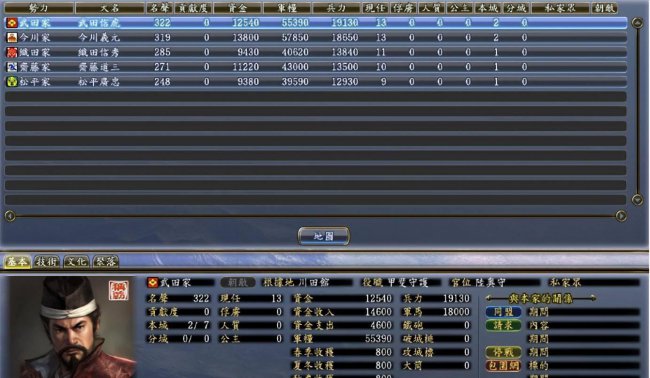The image size is (650, 378).
Task: Click the 資金支出 4600 field
Action: point(342,325)
